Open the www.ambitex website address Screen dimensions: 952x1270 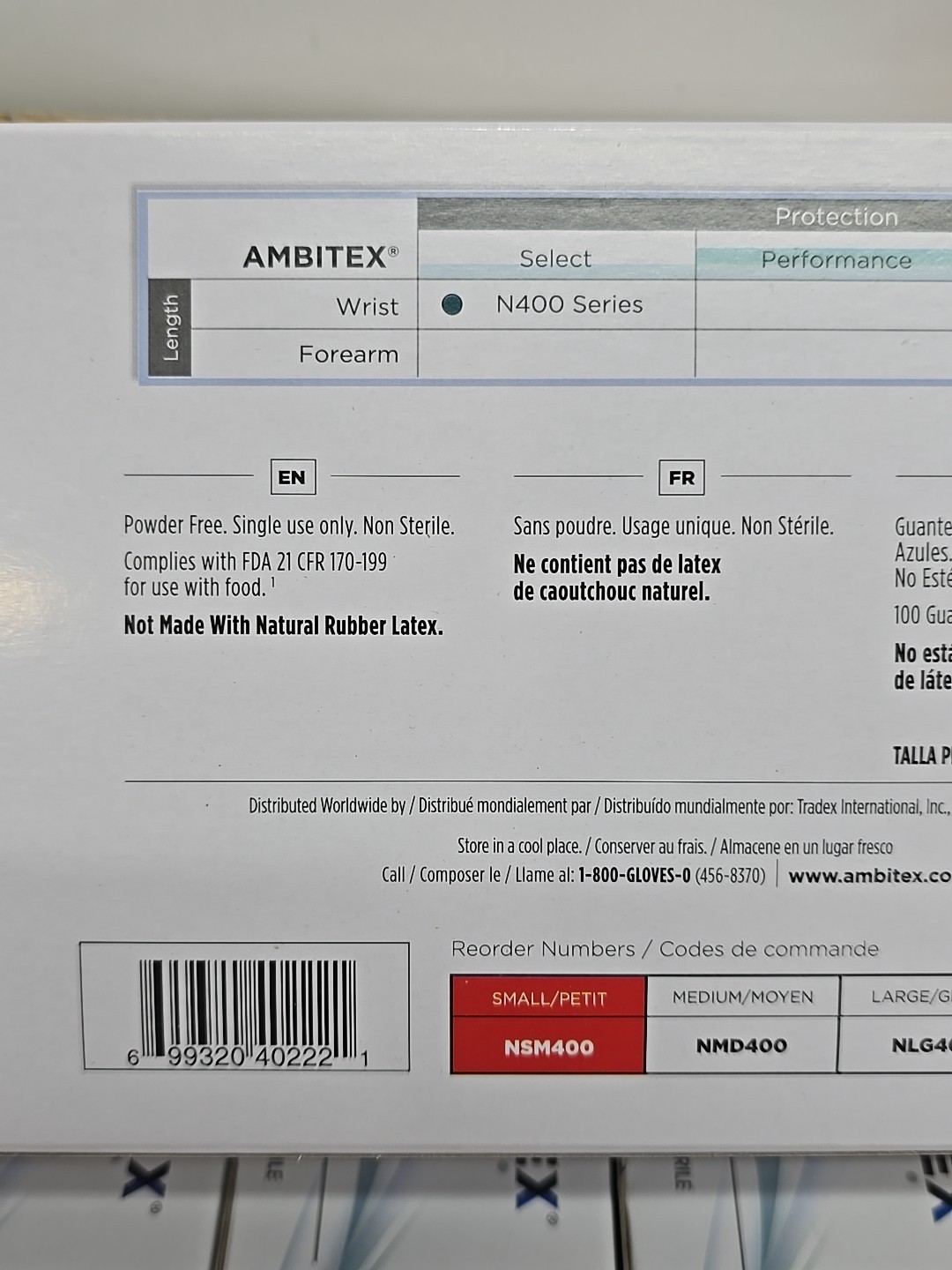(x=869, y=876)
